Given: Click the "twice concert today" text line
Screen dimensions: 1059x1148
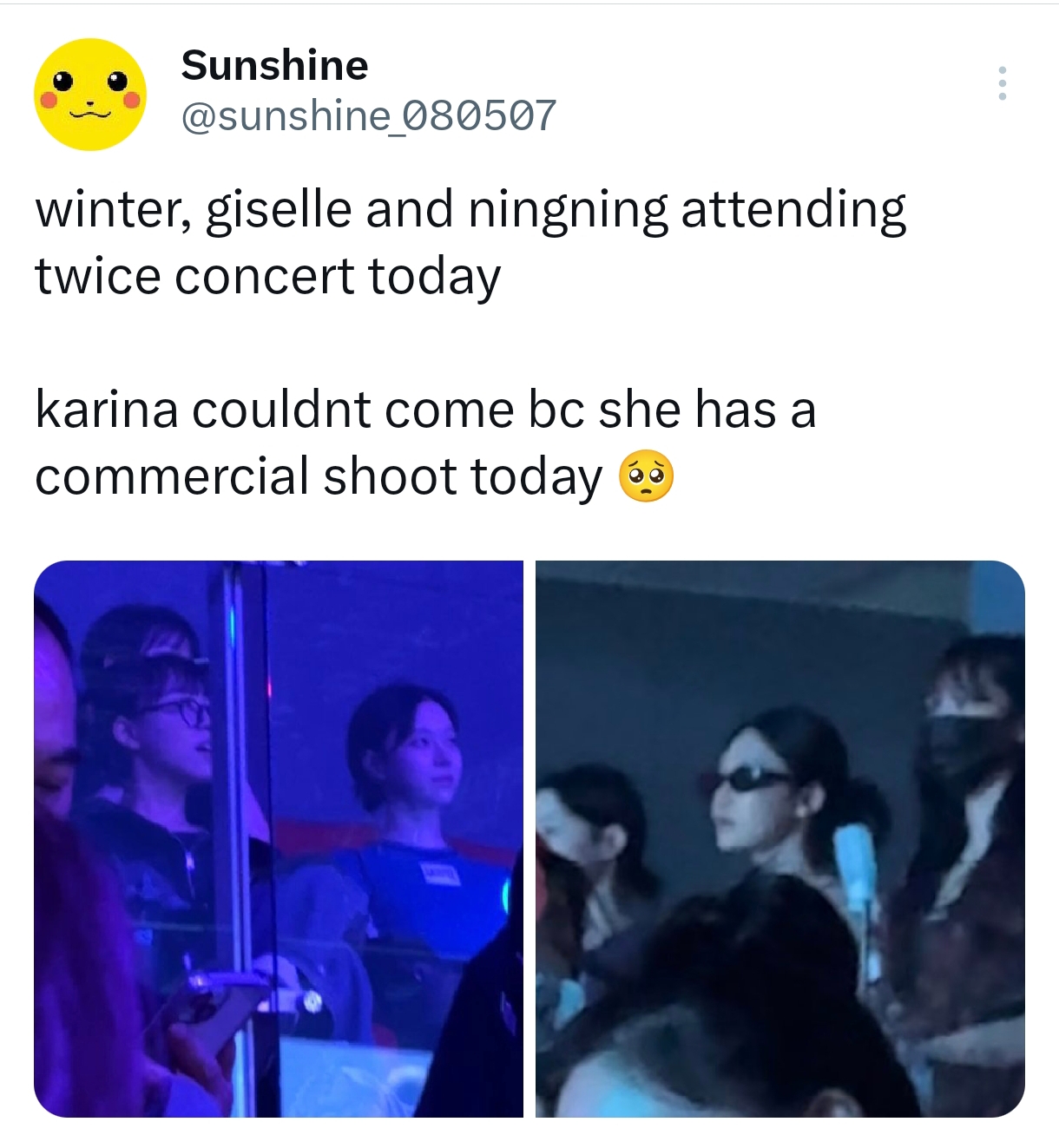Looking at the screenshot, I should [x=267, y=278].
